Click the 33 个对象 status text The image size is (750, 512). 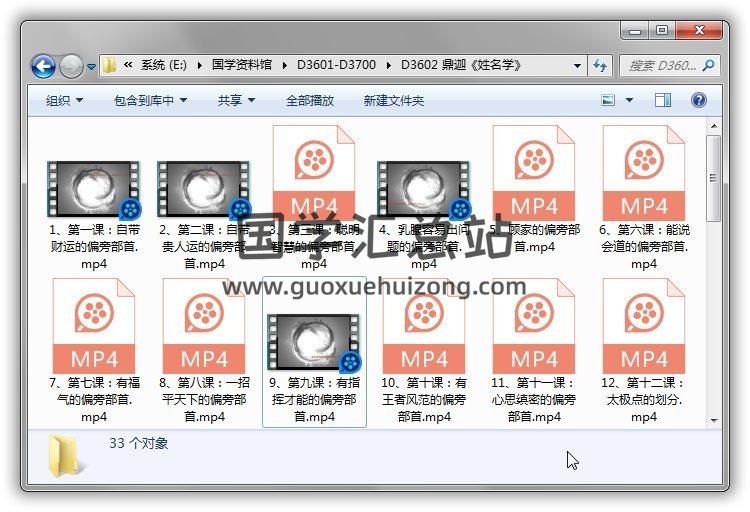tap(138, 443)
